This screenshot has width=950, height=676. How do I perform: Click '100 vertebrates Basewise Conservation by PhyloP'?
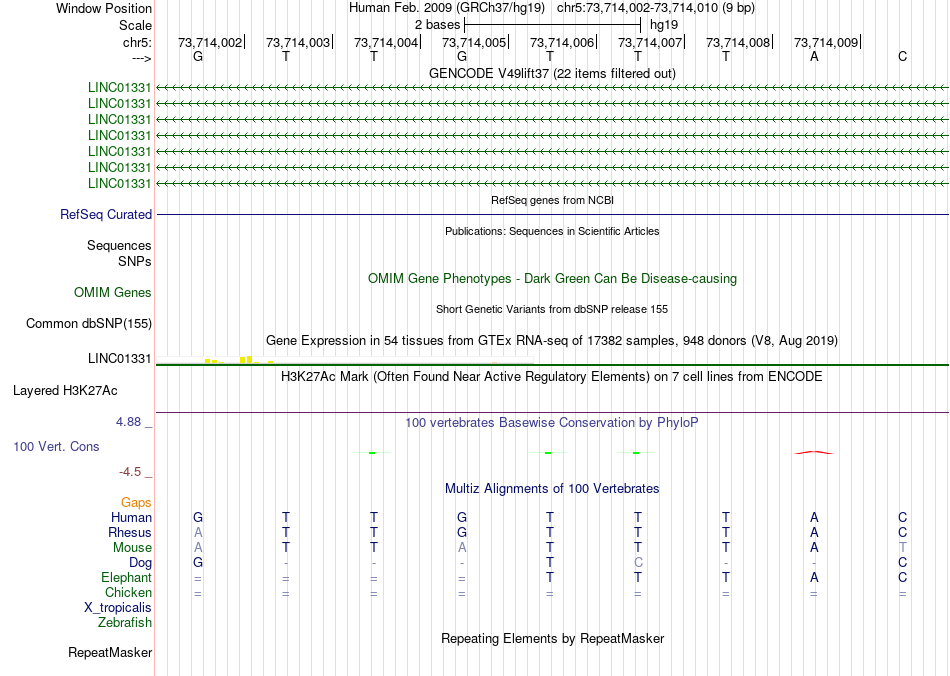(552, 423)
